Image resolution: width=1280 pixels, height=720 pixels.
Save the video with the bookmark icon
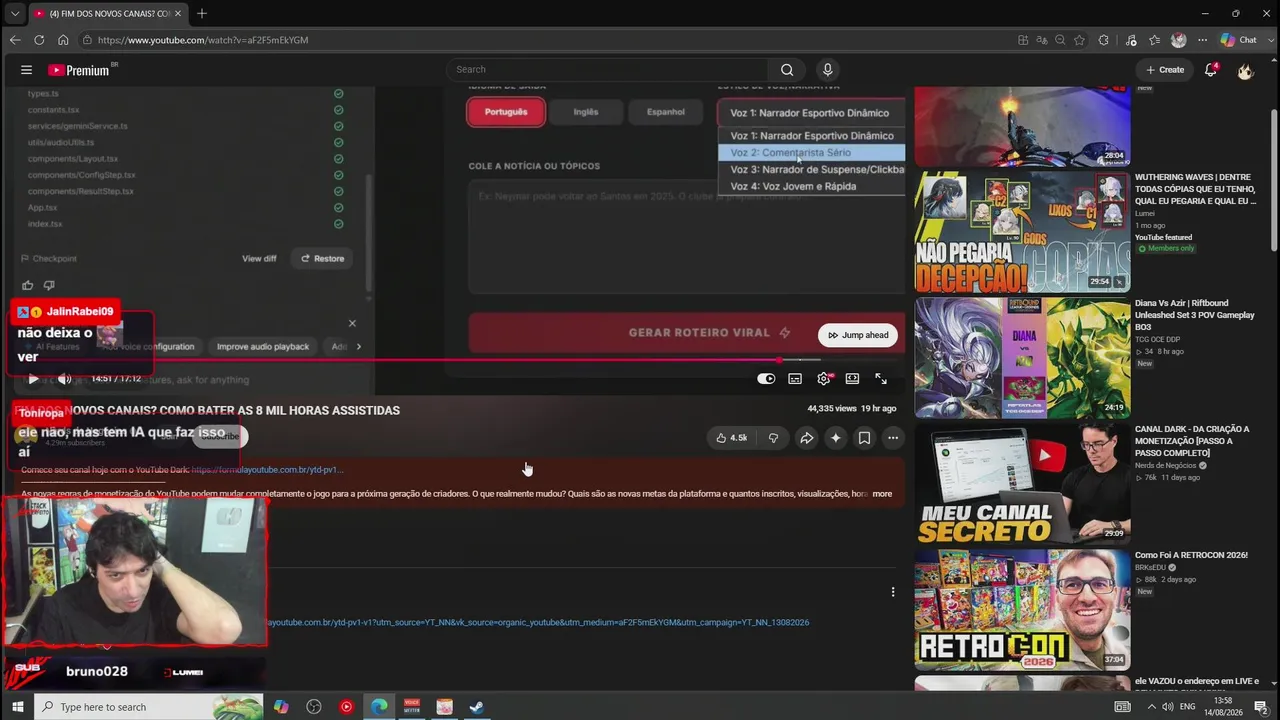coord(864,438)
